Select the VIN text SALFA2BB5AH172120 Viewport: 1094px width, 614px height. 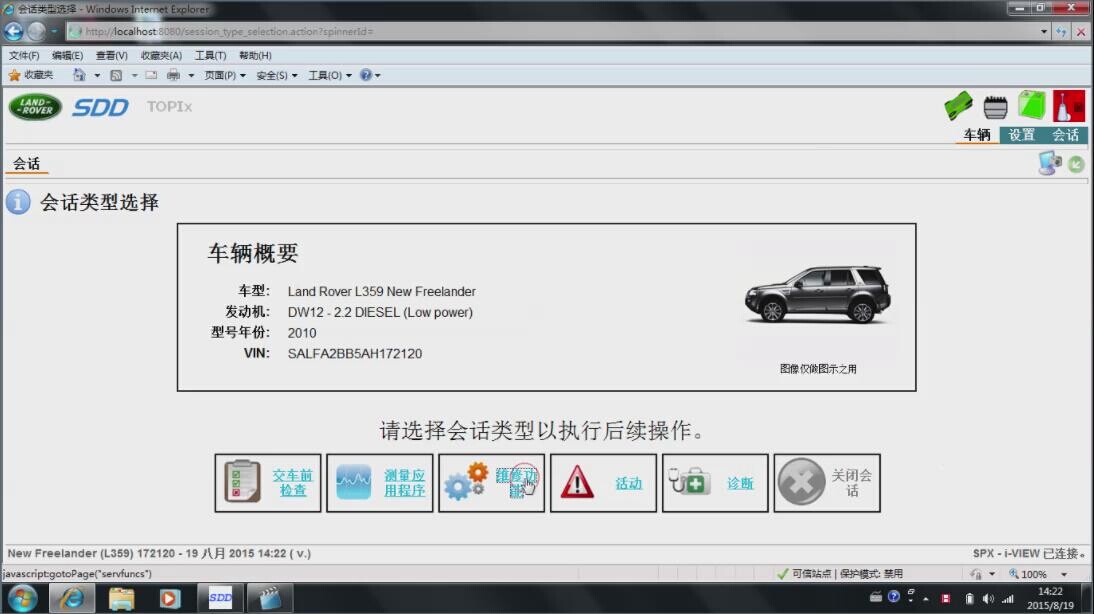[x=354, y=354]
